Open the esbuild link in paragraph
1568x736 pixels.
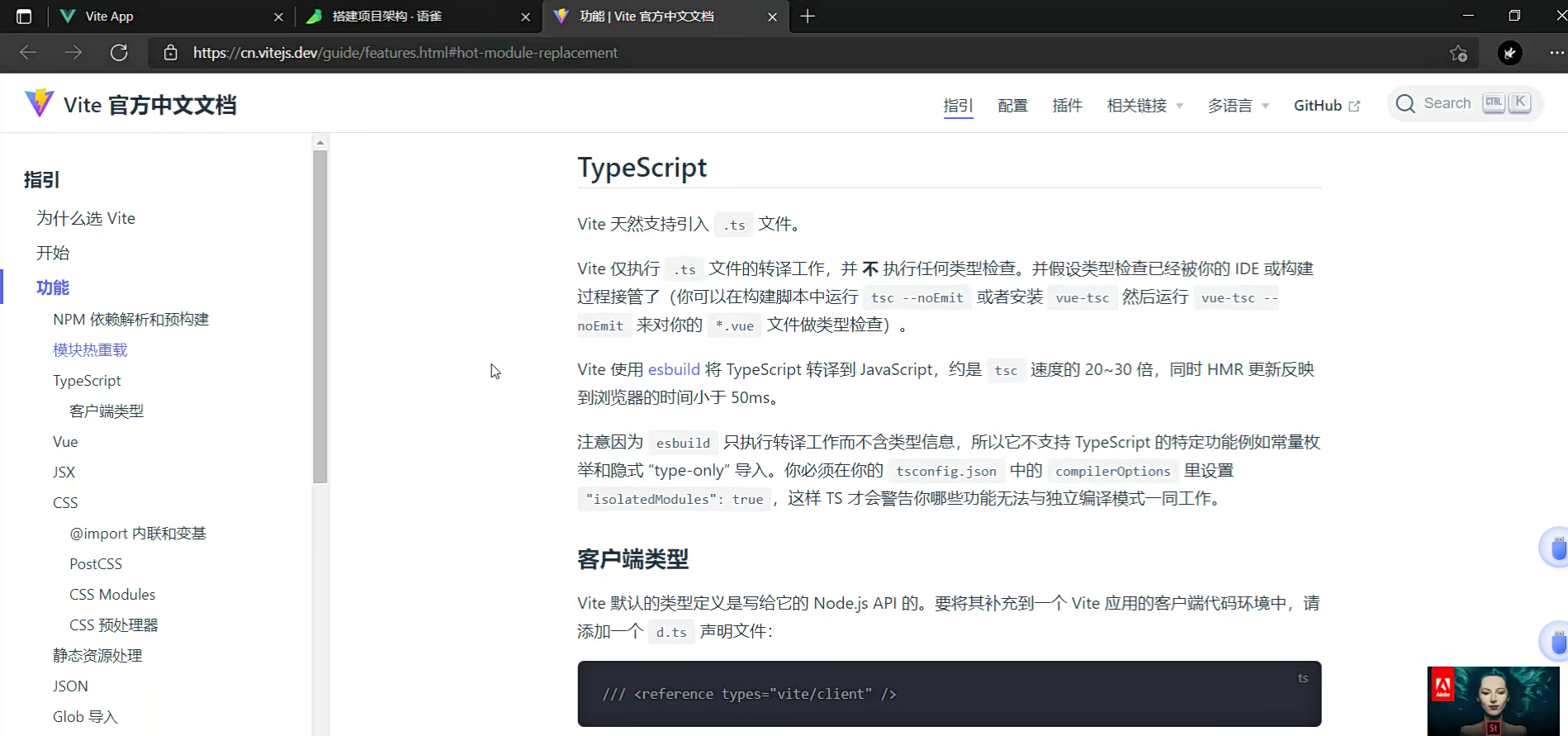click(x=674, y=369)
